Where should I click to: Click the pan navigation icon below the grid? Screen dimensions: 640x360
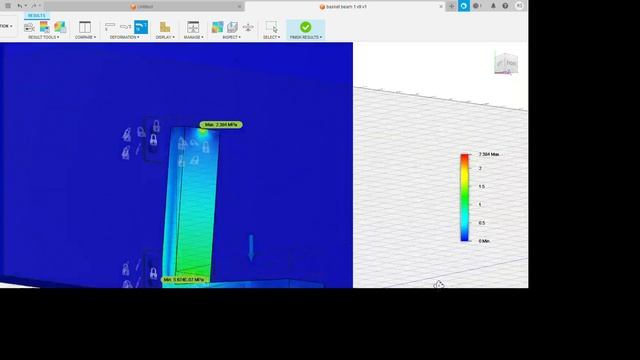(x=439, y=284)
